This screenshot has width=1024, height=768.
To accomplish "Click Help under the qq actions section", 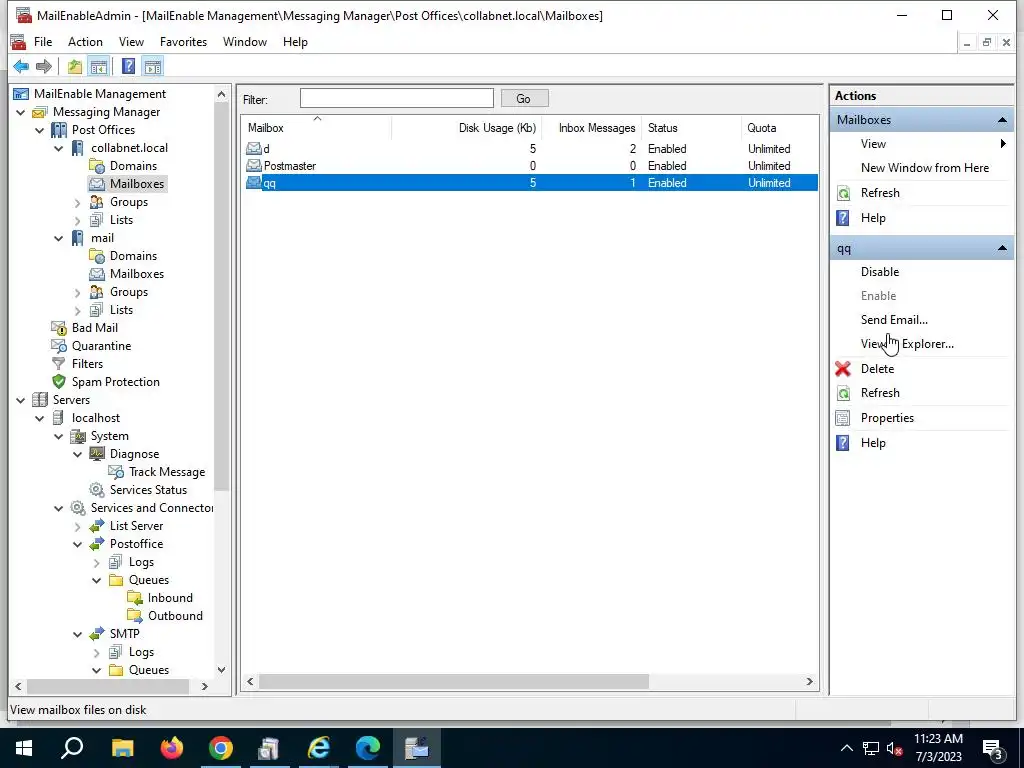I will click(x=872, y=443).
